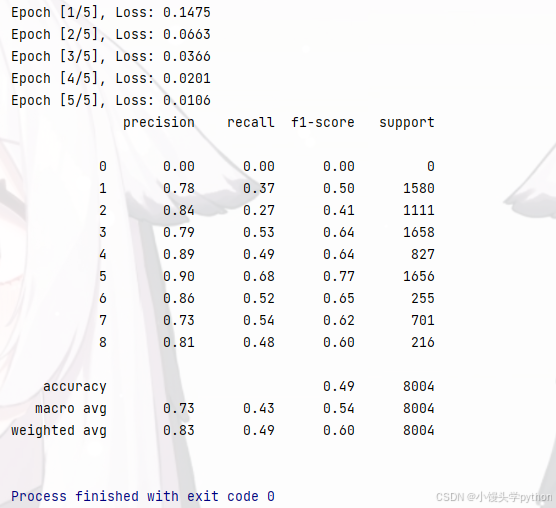Viewport: 556px width, 508px height.
Task: Select the line 'Epoch [4/5], Loss: 0.0201'
Action: (x=111, y=79)
